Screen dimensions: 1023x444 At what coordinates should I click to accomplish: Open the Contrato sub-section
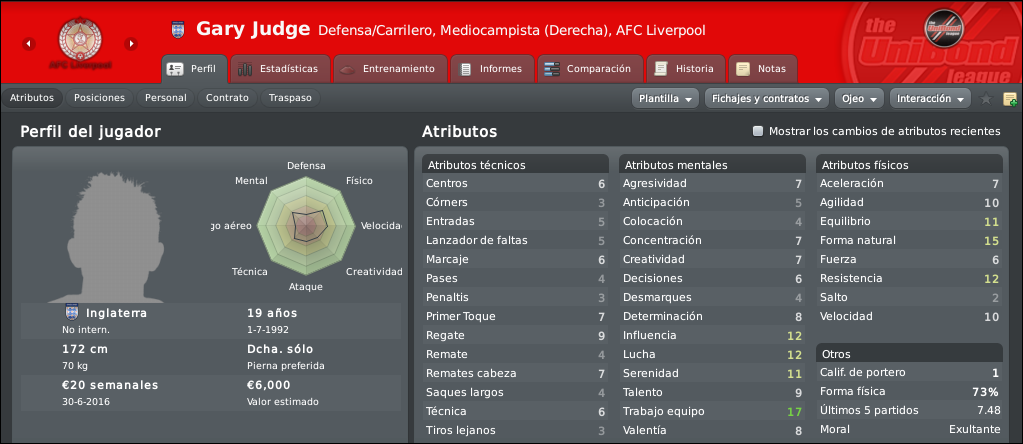(227, 98)
